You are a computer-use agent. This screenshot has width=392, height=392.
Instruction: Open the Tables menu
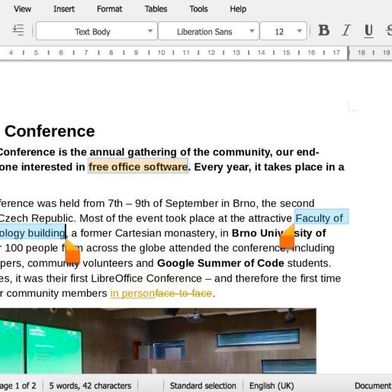[x=156, y=9]
